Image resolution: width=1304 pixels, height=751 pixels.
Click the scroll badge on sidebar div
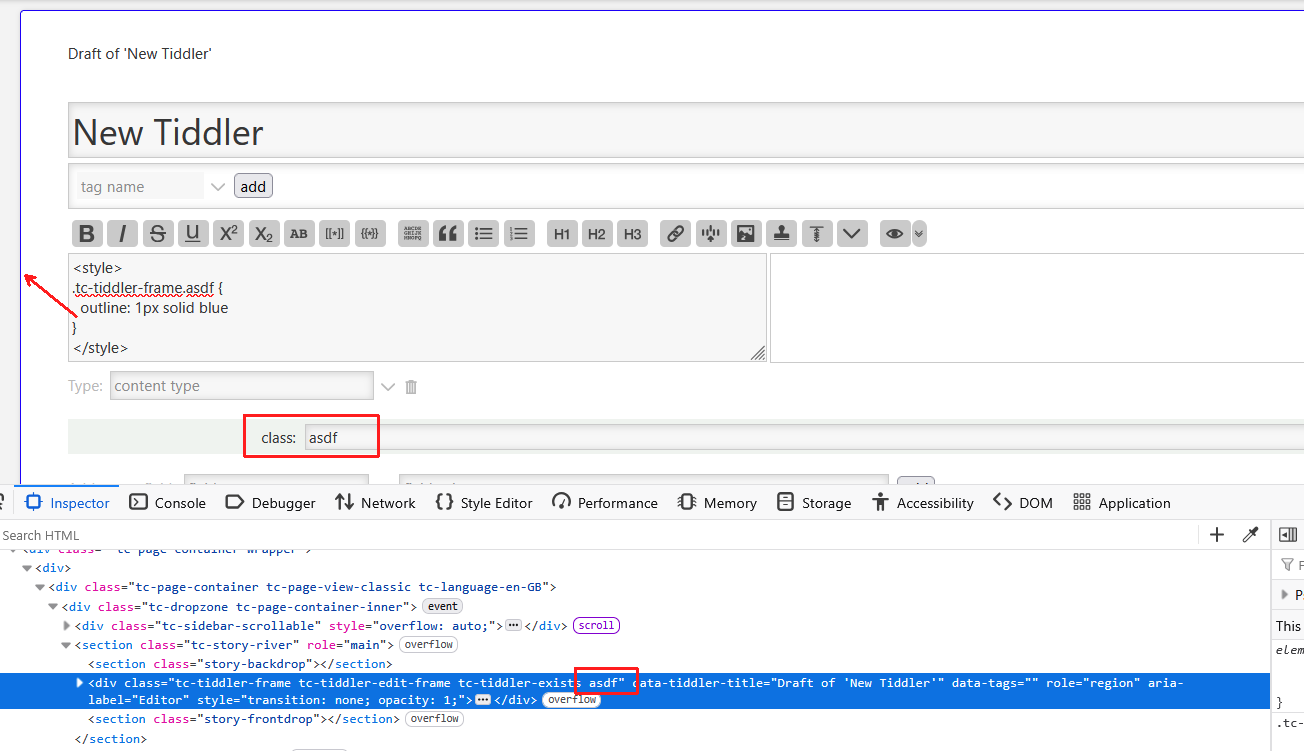point(596,626)
